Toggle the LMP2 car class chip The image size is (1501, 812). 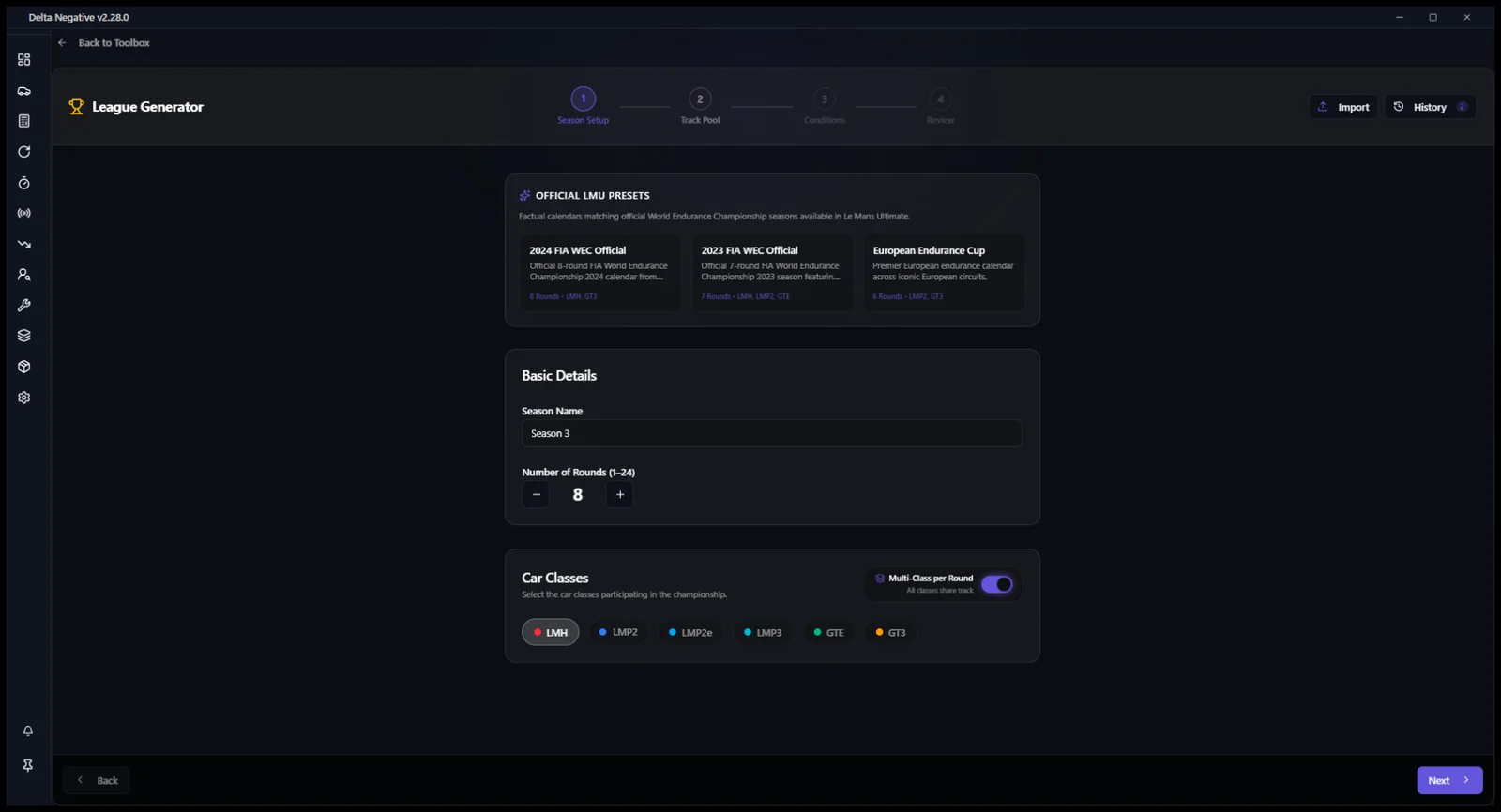(618, 633)
